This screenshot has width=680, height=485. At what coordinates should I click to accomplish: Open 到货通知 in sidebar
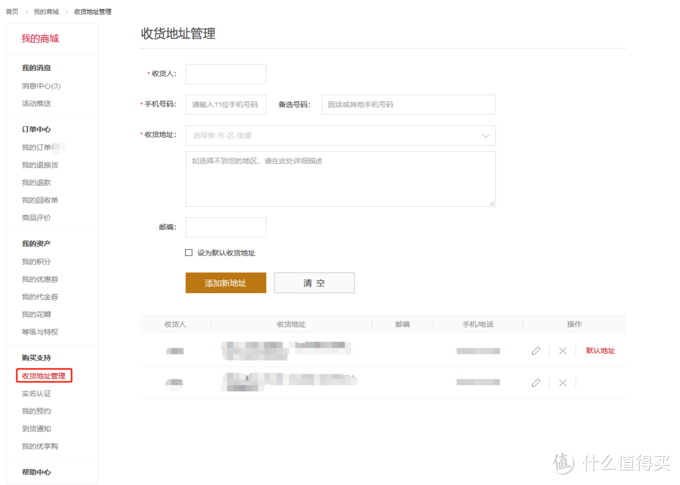(36, 429)
